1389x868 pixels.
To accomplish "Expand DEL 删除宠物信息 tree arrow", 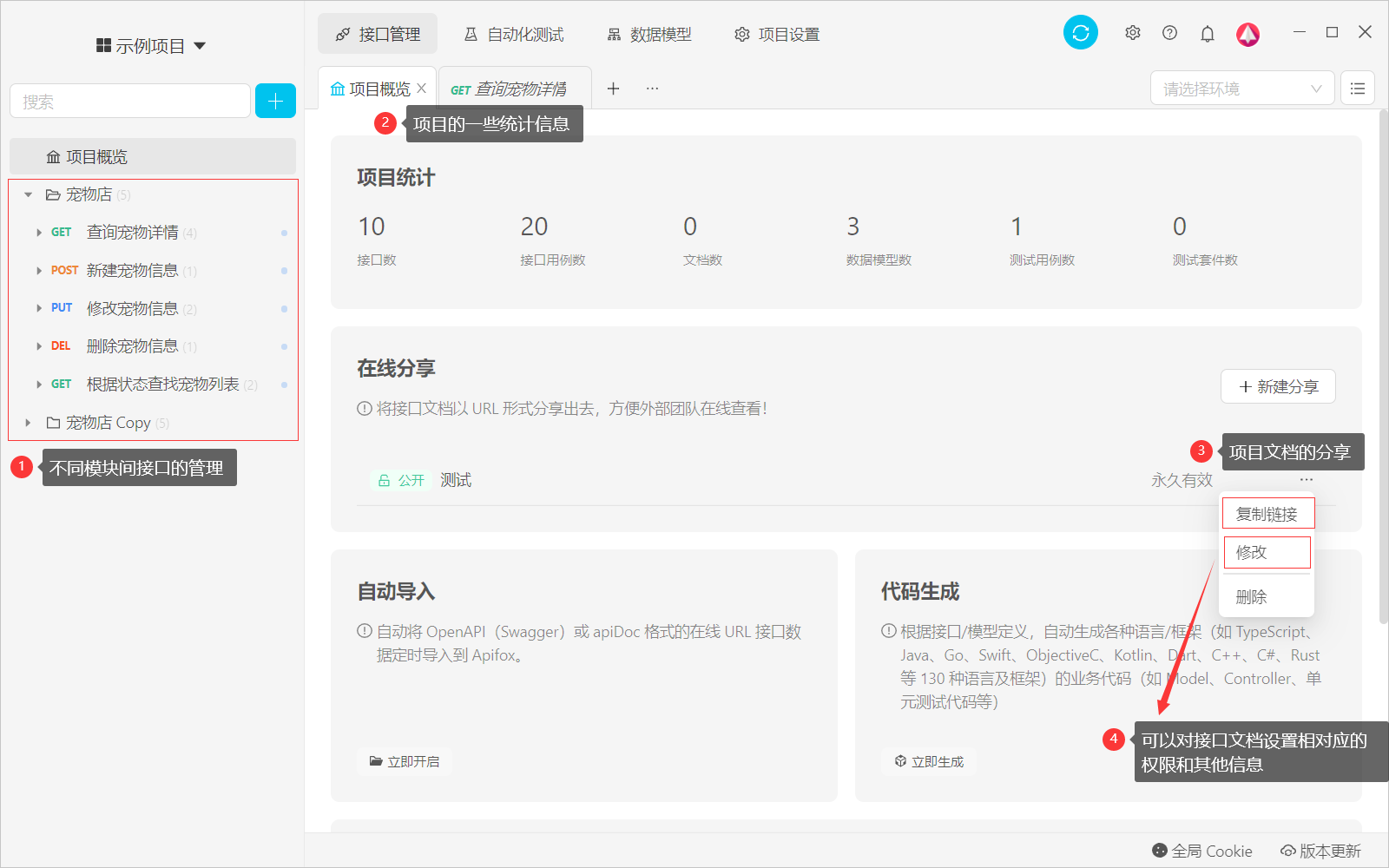I will point(39,346).
